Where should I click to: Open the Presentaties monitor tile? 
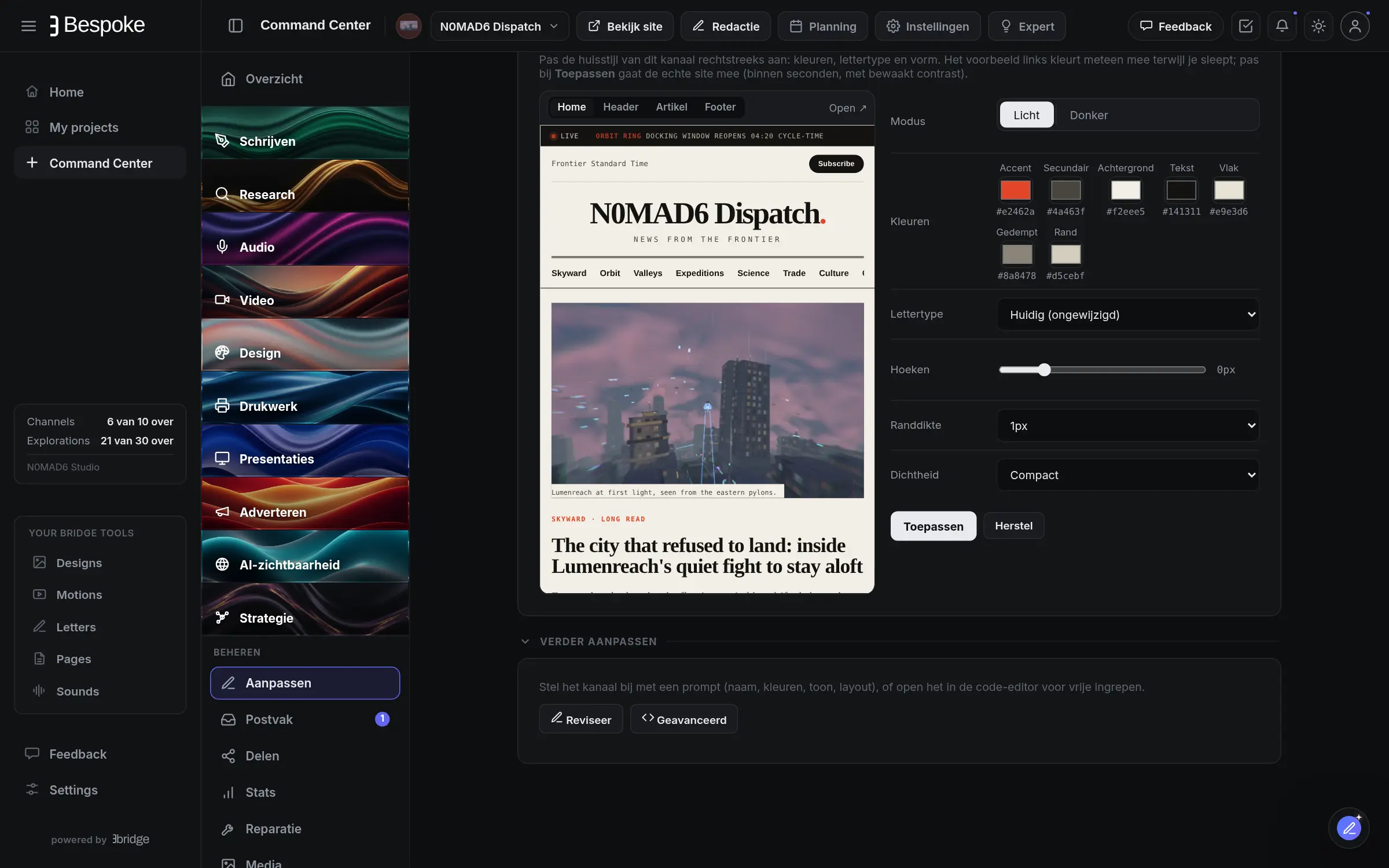tap(305, 450)
